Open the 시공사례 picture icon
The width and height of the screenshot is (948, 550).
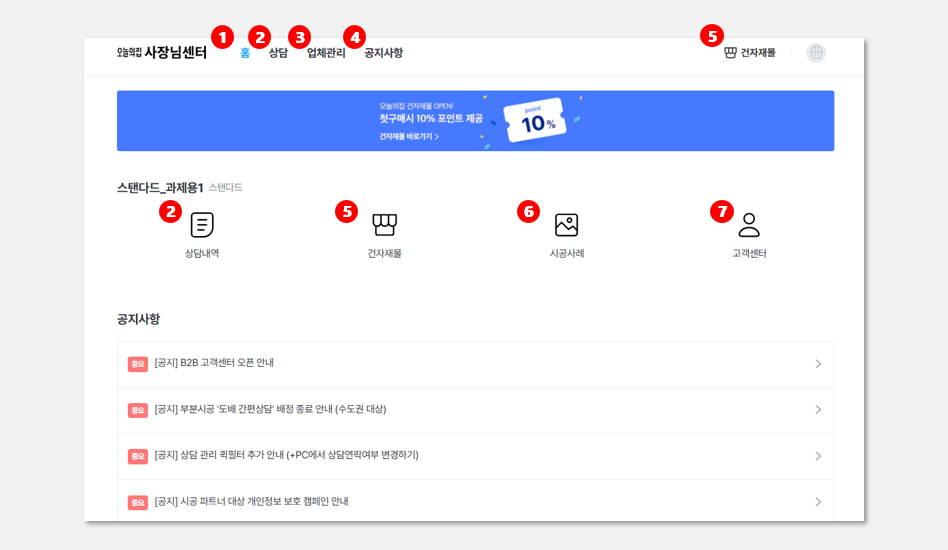pyautogui.click(x=567, y=225)
